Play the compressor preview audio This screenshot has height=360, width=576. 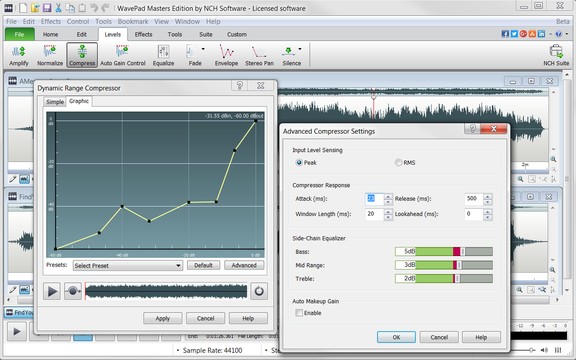click(x=52, y=291)
